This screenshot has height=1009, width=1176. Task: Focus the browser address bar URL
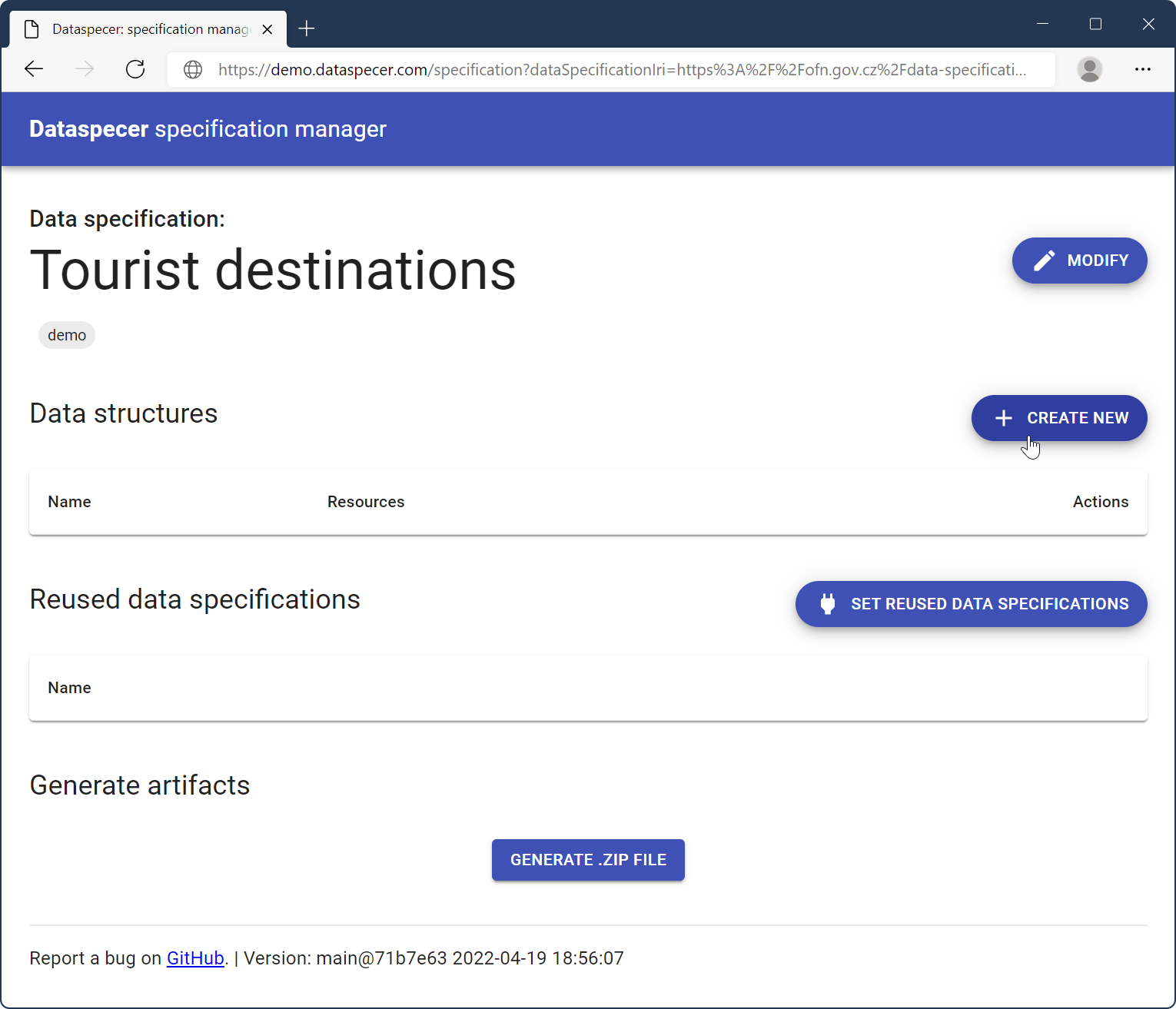(x=621, y=70)
